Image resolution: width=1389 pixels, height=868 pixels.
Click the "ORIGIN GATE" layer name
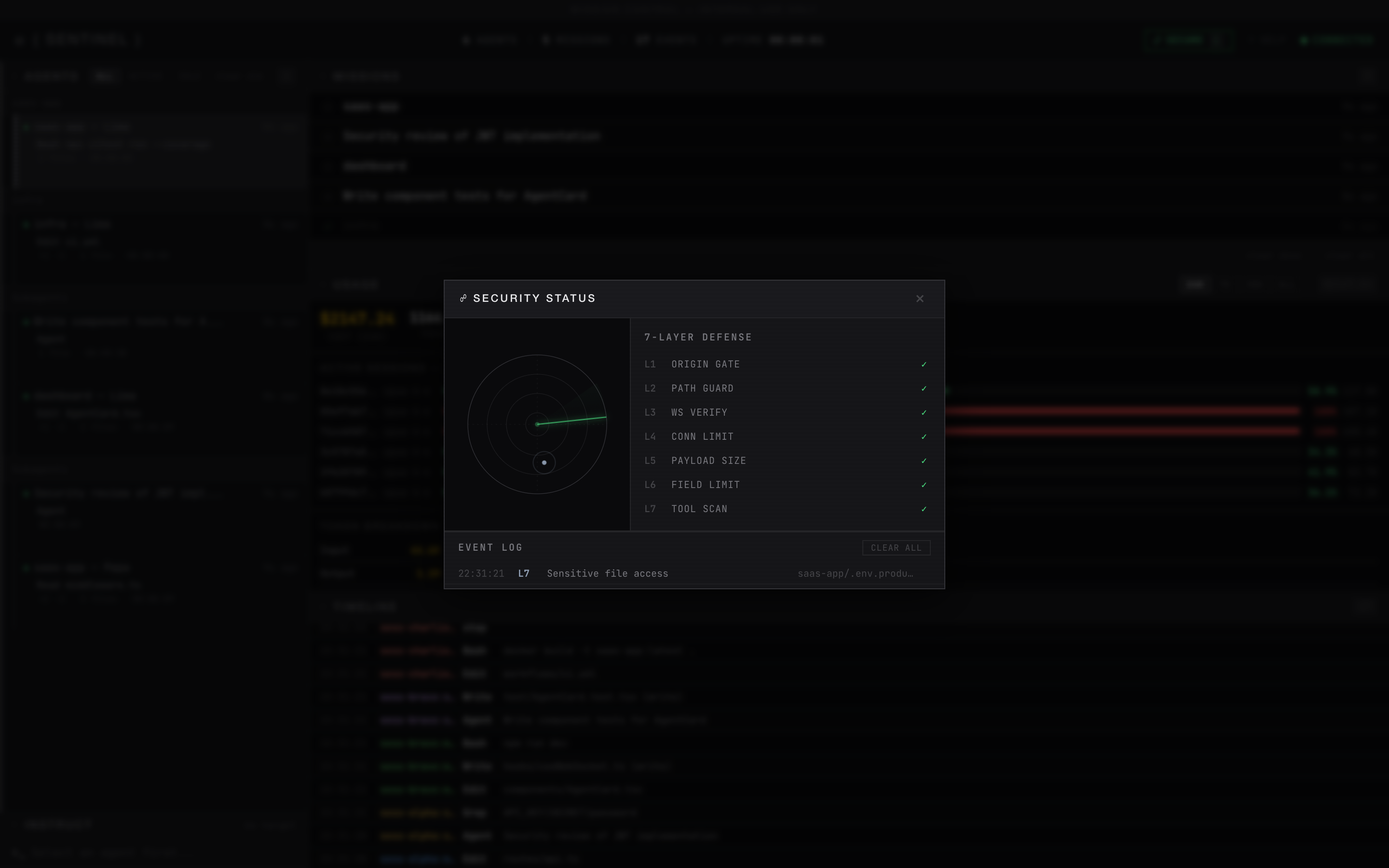[x=706, y=365]
